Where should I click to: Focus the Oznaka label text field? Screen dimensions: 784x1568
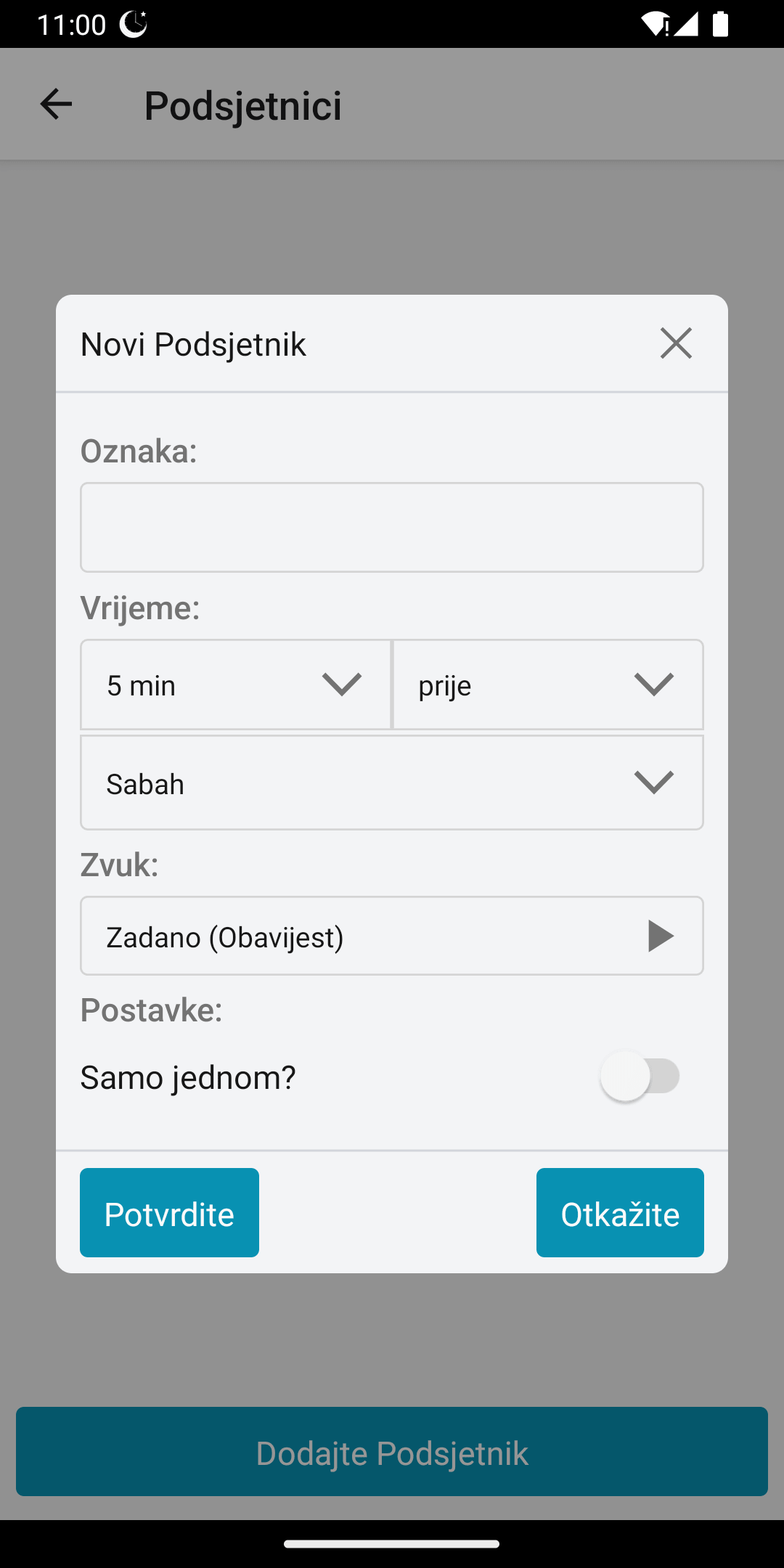tap(391, 528)
